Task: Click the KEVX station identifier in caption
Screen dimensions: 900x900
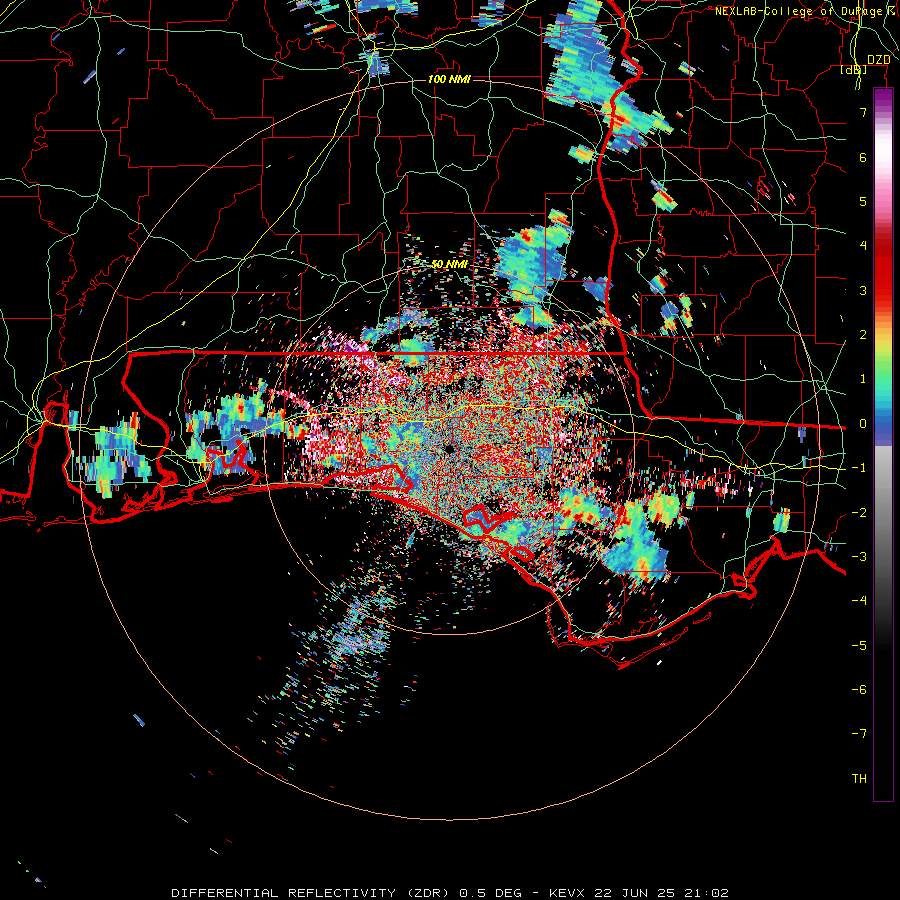Action: click(568, 893)
